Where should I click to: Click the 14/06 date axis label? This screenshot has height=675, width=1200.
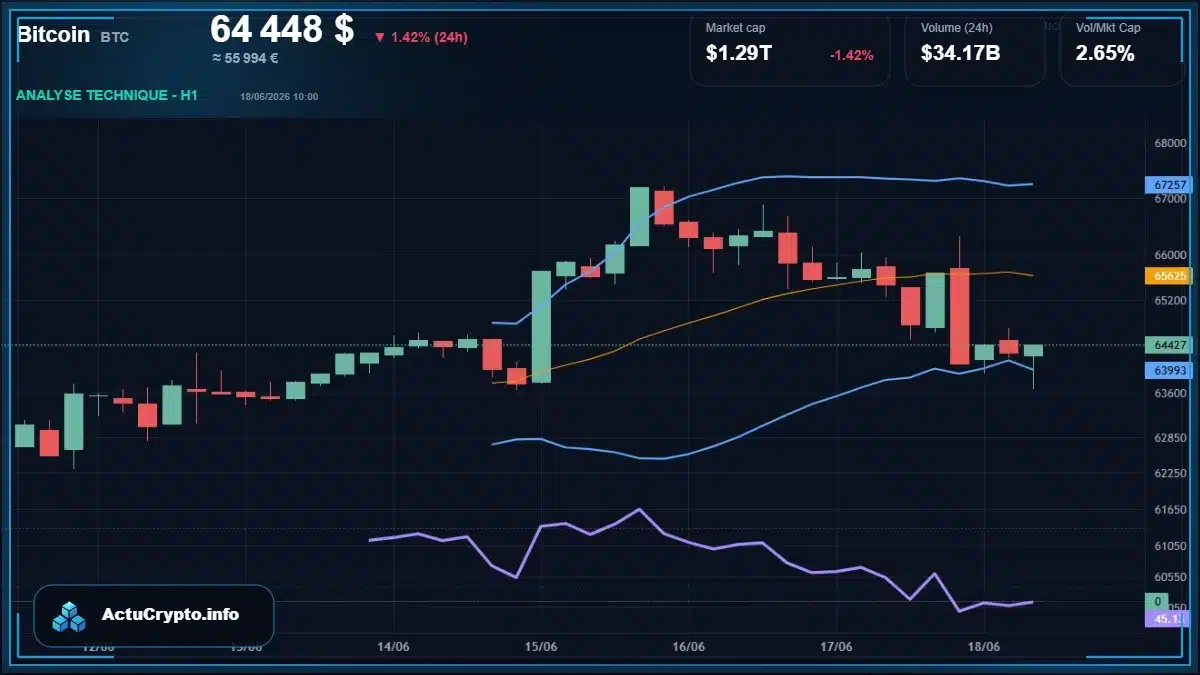[x=394, y=647]
